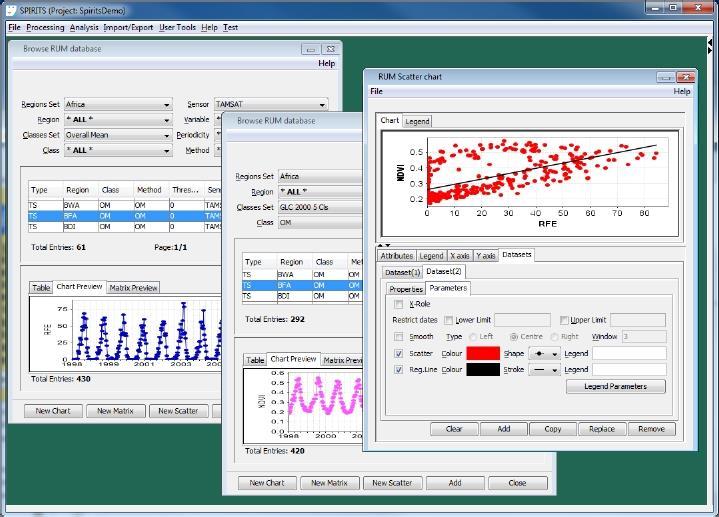Screen dimensions: 719x517
Task: Open the Import/Export menu
Action: coord(128,27)
